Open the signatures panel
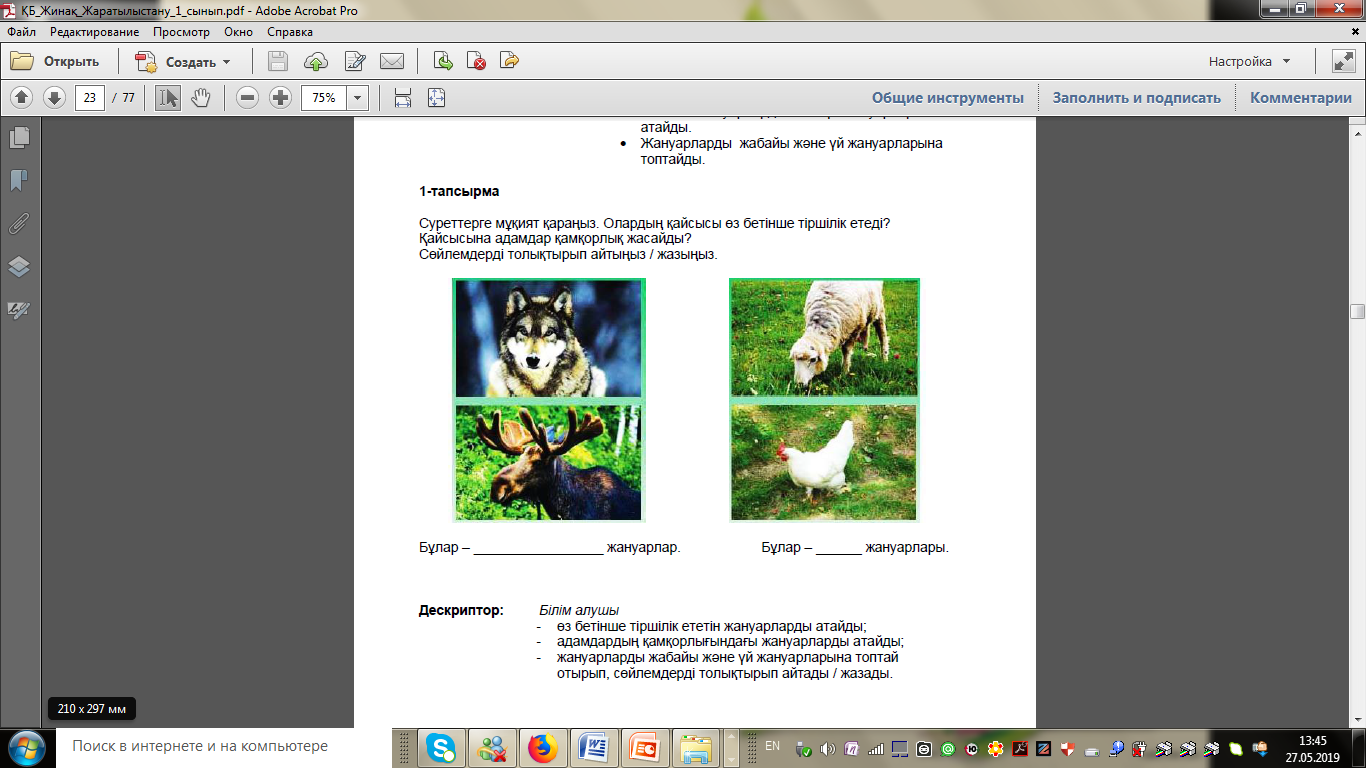Screen dimensions: 1366x768 click(19, 310)
